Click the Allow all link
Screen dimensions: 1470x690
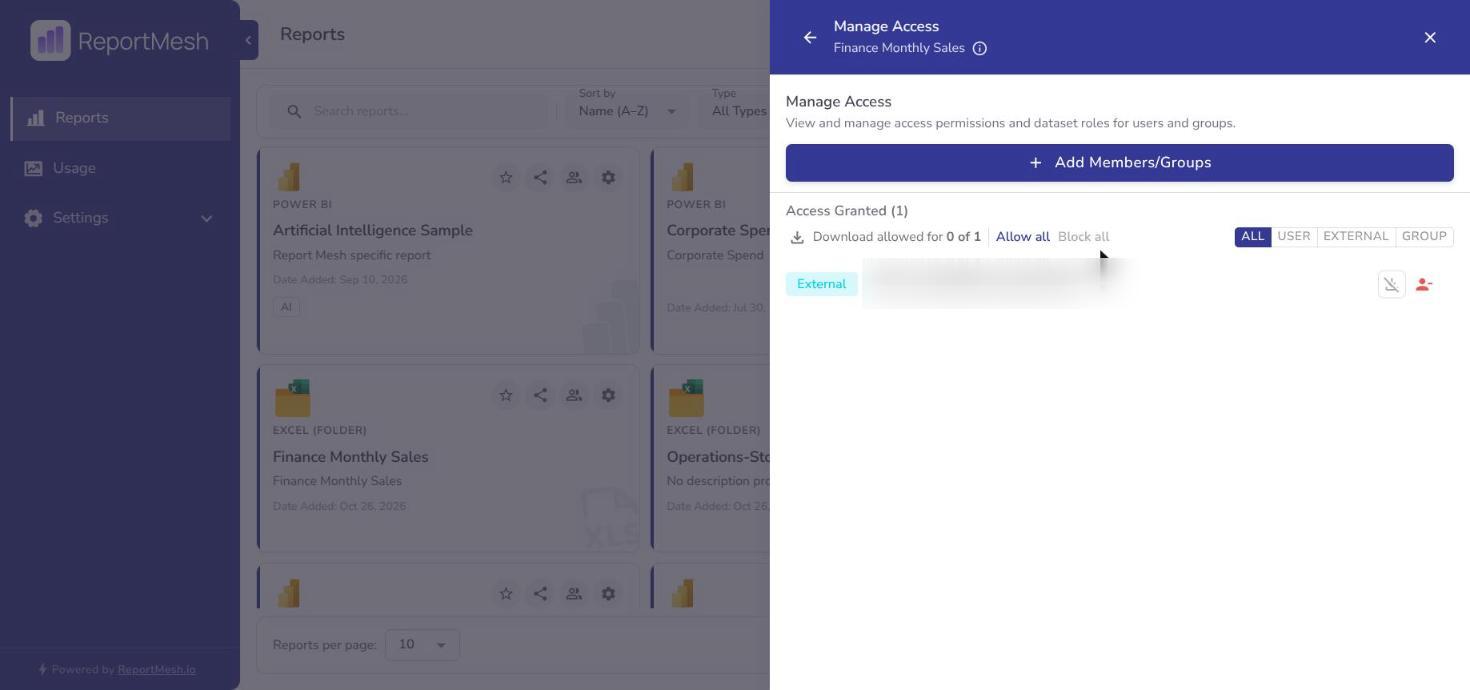pyautogui.click(x=1022, y=237)
